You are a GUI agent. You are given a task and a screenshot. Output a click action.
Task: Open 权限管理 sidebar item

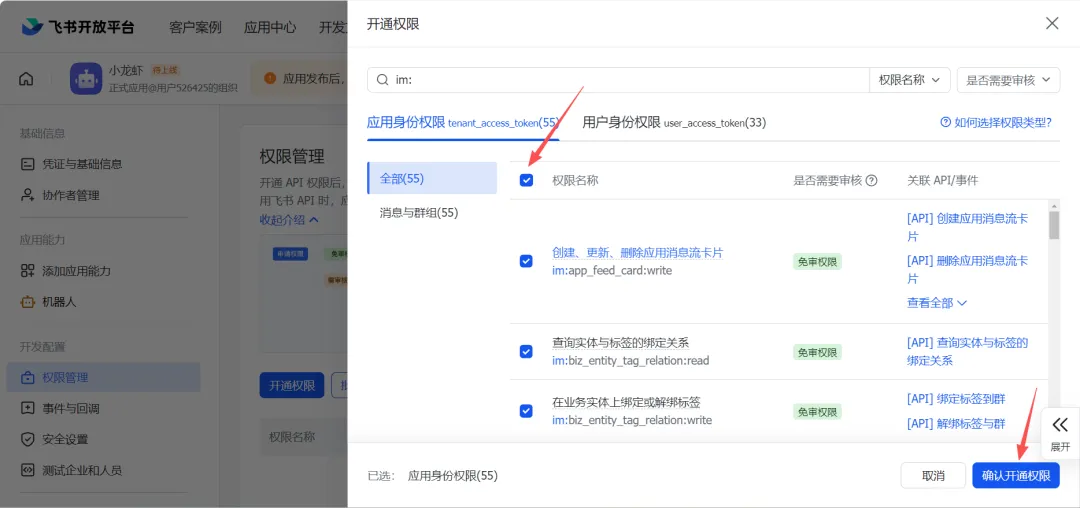coord(103,377)
